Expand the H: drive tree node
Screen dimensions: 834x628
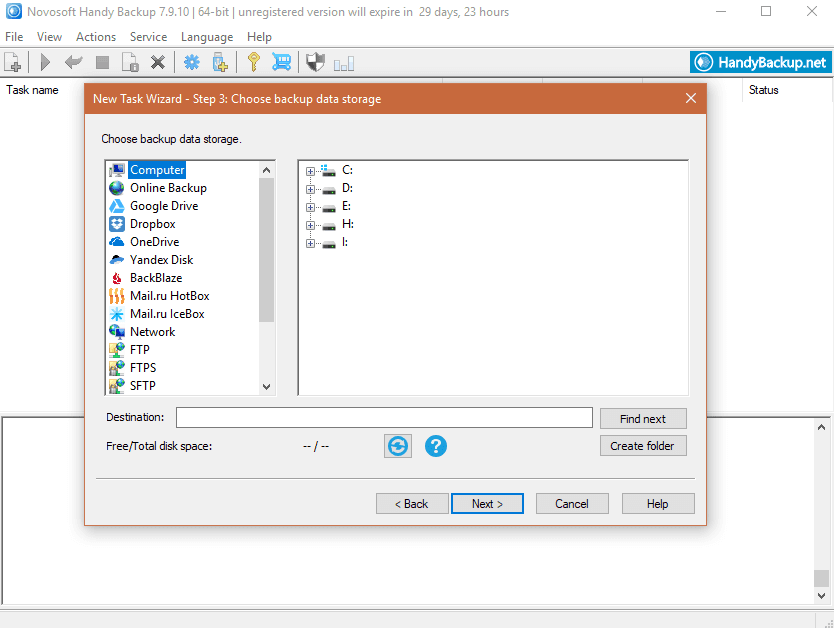[310, 225]
